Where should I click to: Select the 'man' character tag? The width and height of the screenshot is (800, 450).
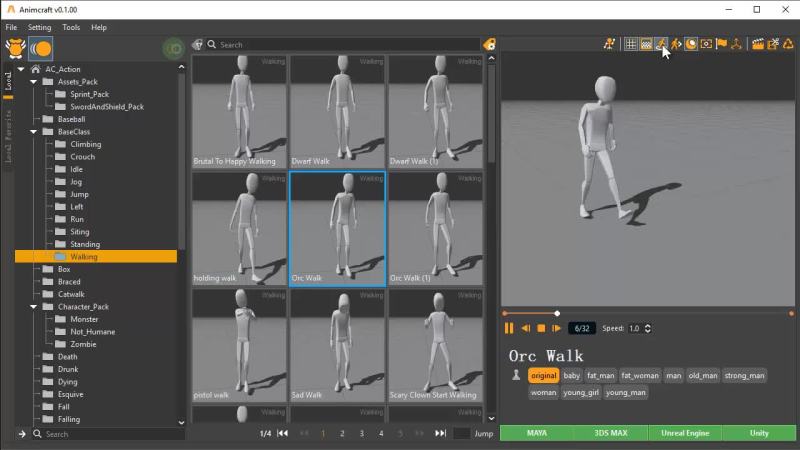click(673, 376)
